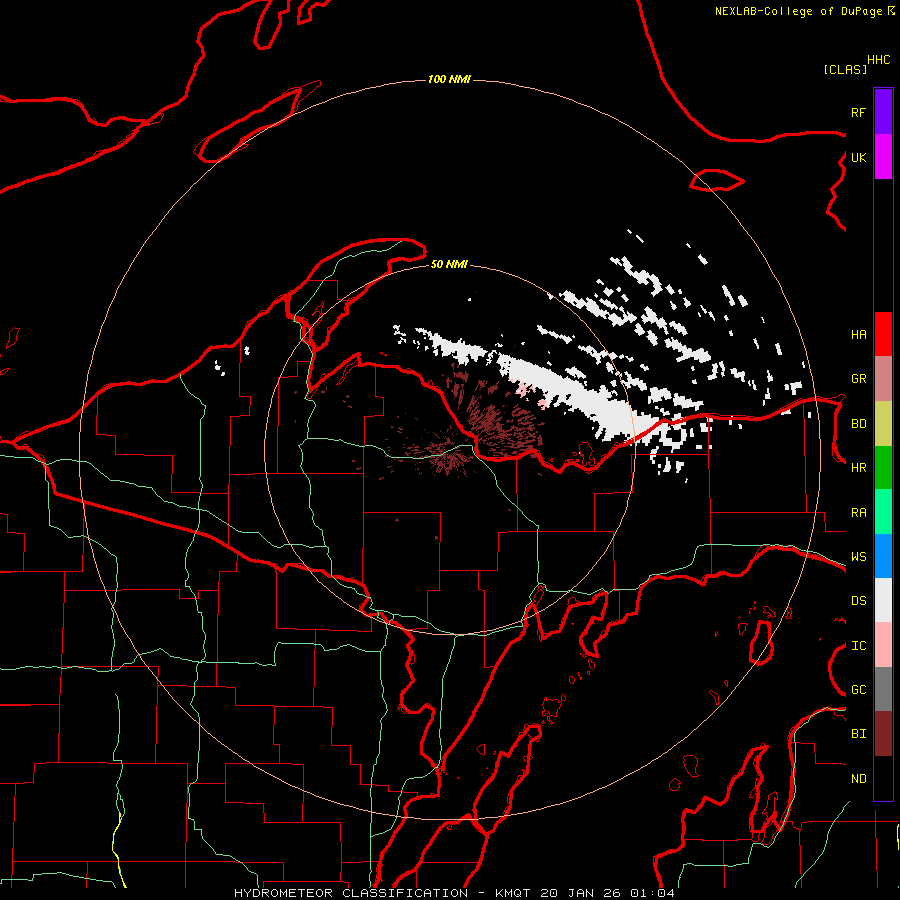Click the IC legend label

858,646
